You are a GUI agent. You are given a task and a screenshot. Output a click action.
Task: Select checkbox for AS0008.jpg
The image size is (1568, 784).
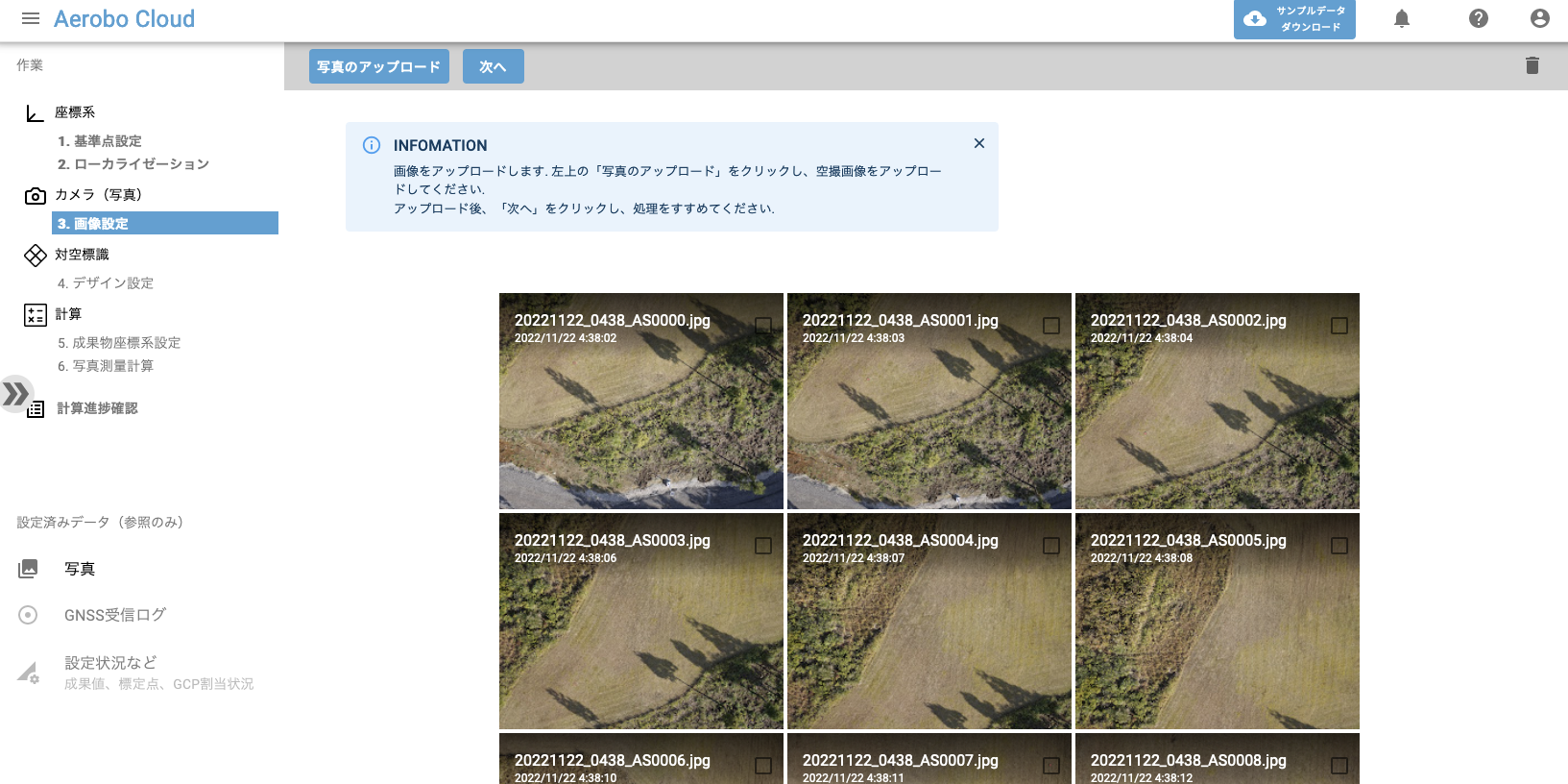click(1339, 766)
